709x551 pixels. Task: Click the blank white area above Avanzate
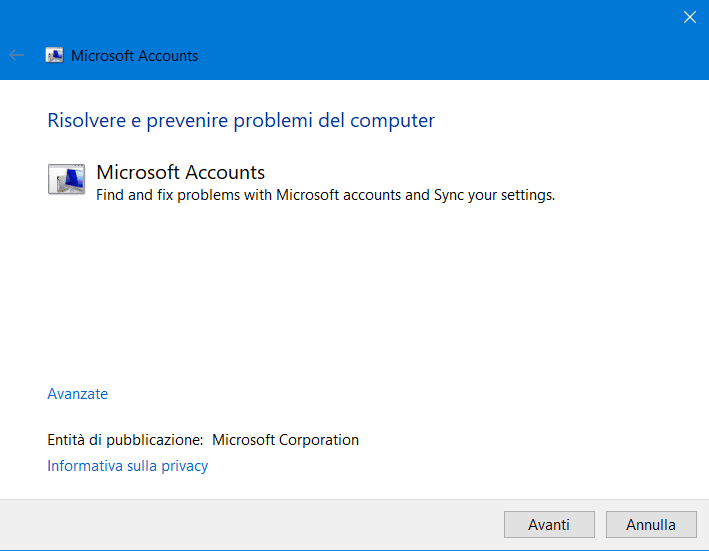point(350,300)
